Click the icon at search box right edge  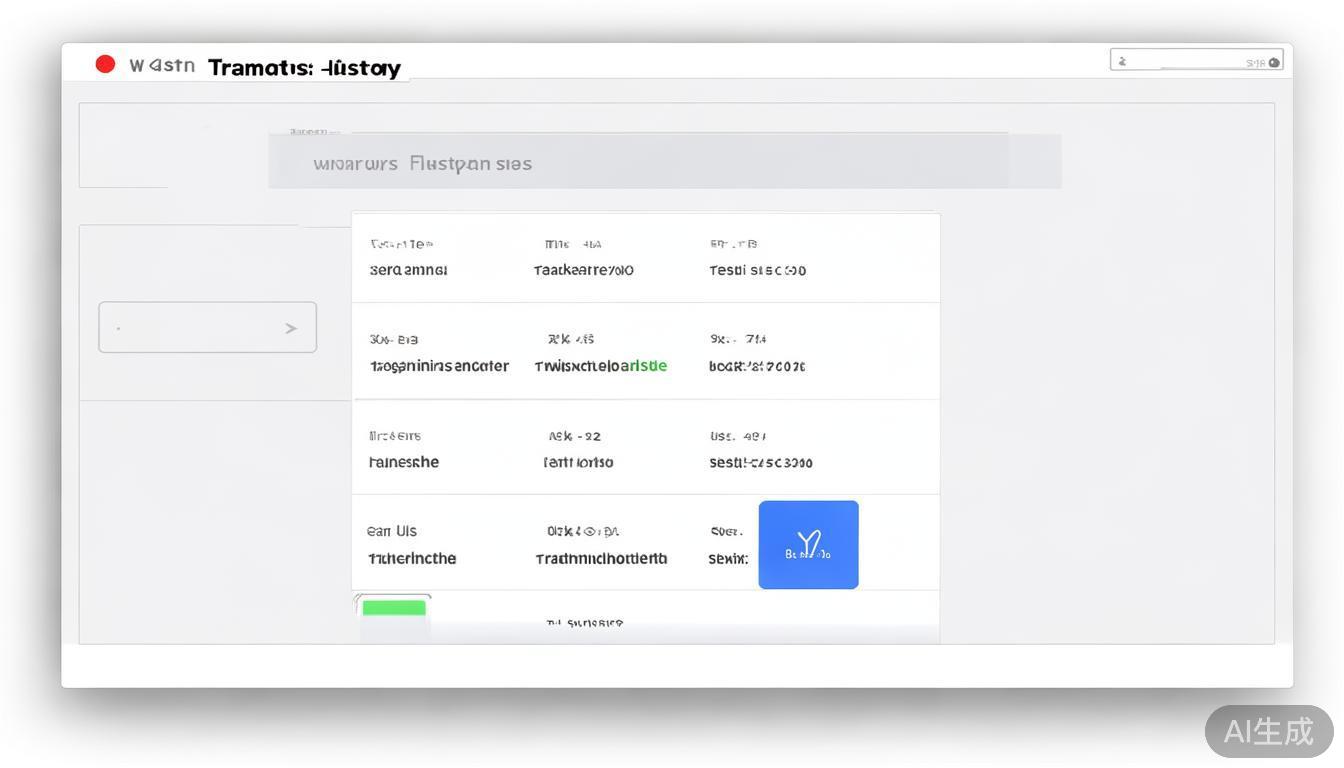[1273, 62]
